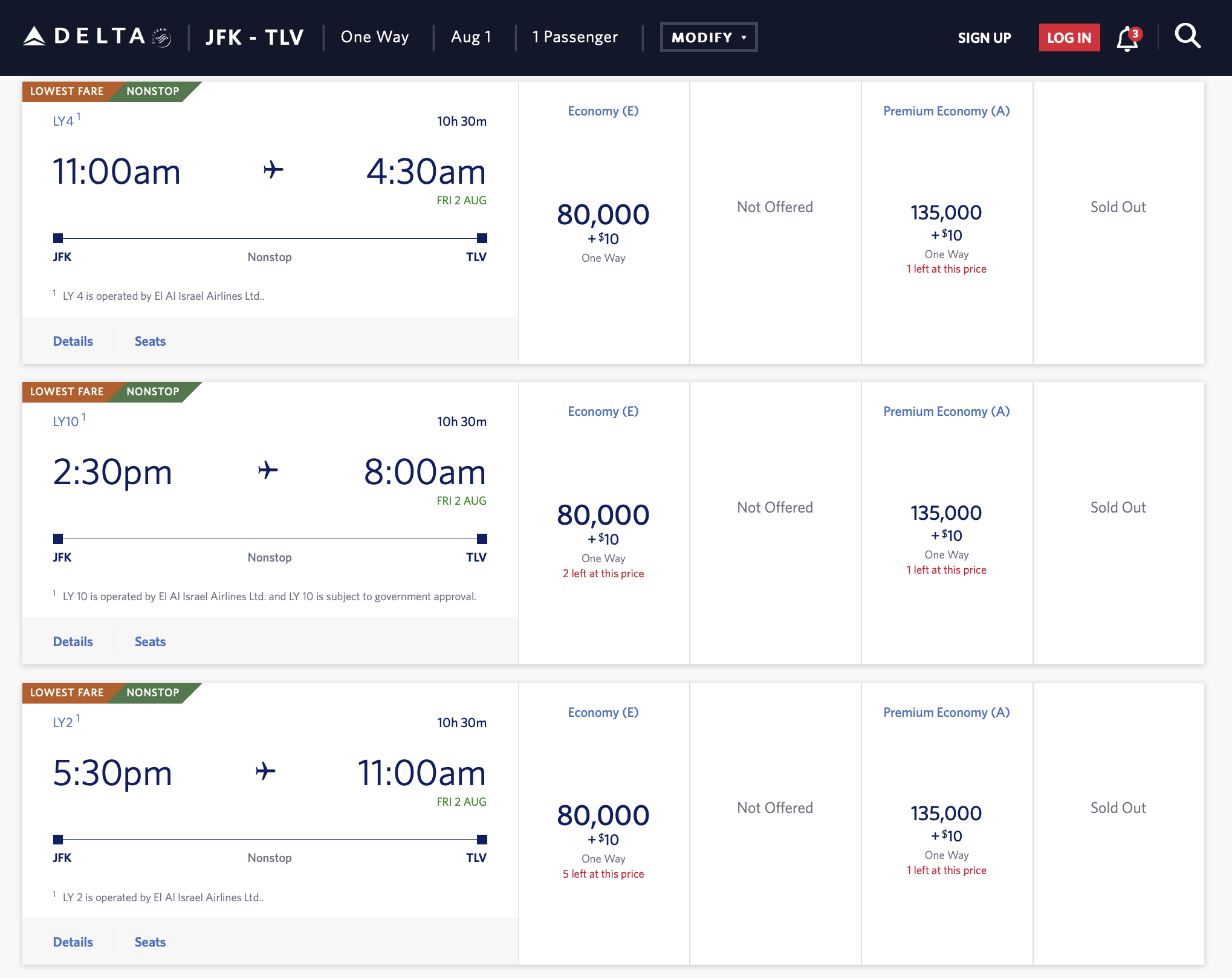Open the search magnifier icon
Screen dimensions: 1232x978
[x=1187, y=36]
